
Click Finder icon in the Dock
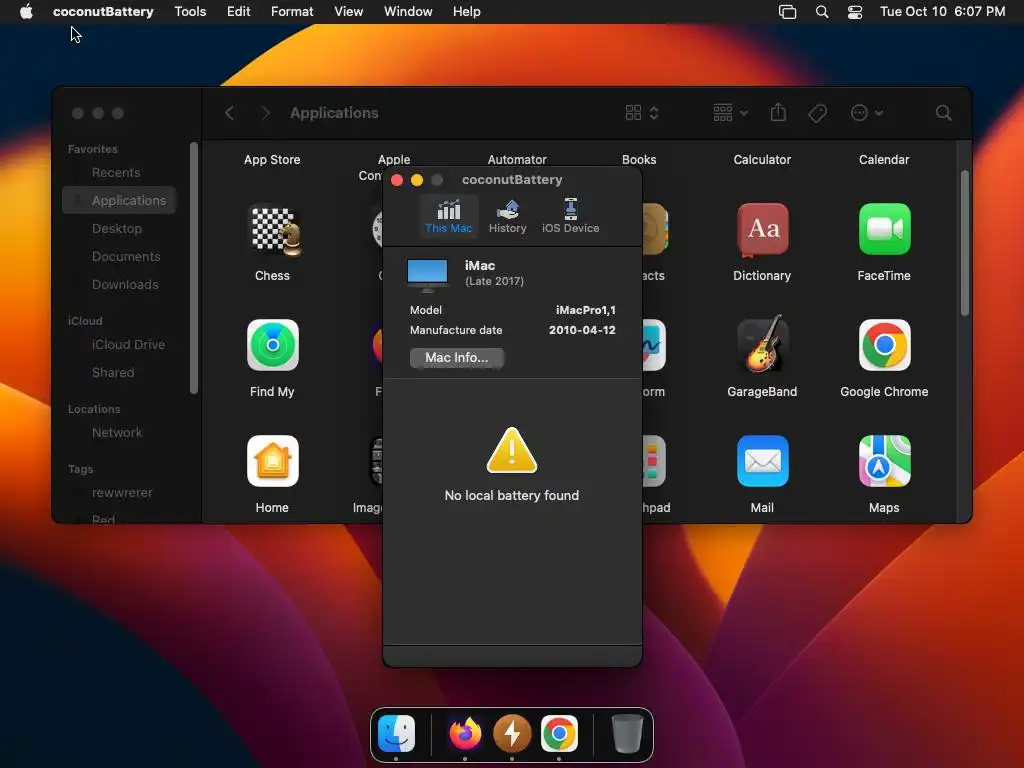(x=396, y=734)
